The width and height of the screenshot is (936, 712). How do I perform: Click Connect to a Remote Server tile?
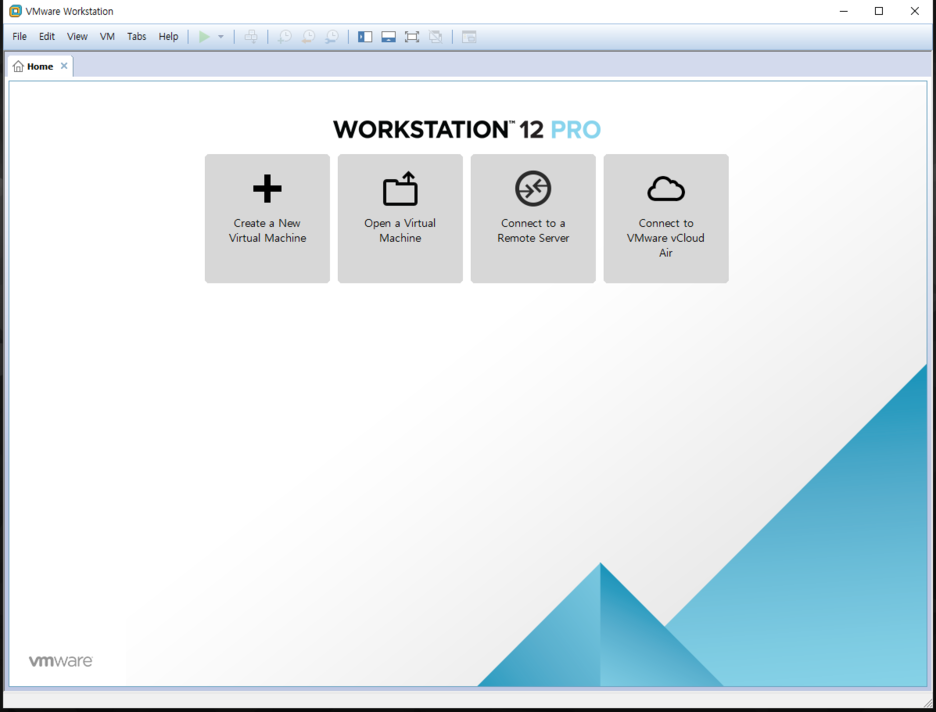533,218
